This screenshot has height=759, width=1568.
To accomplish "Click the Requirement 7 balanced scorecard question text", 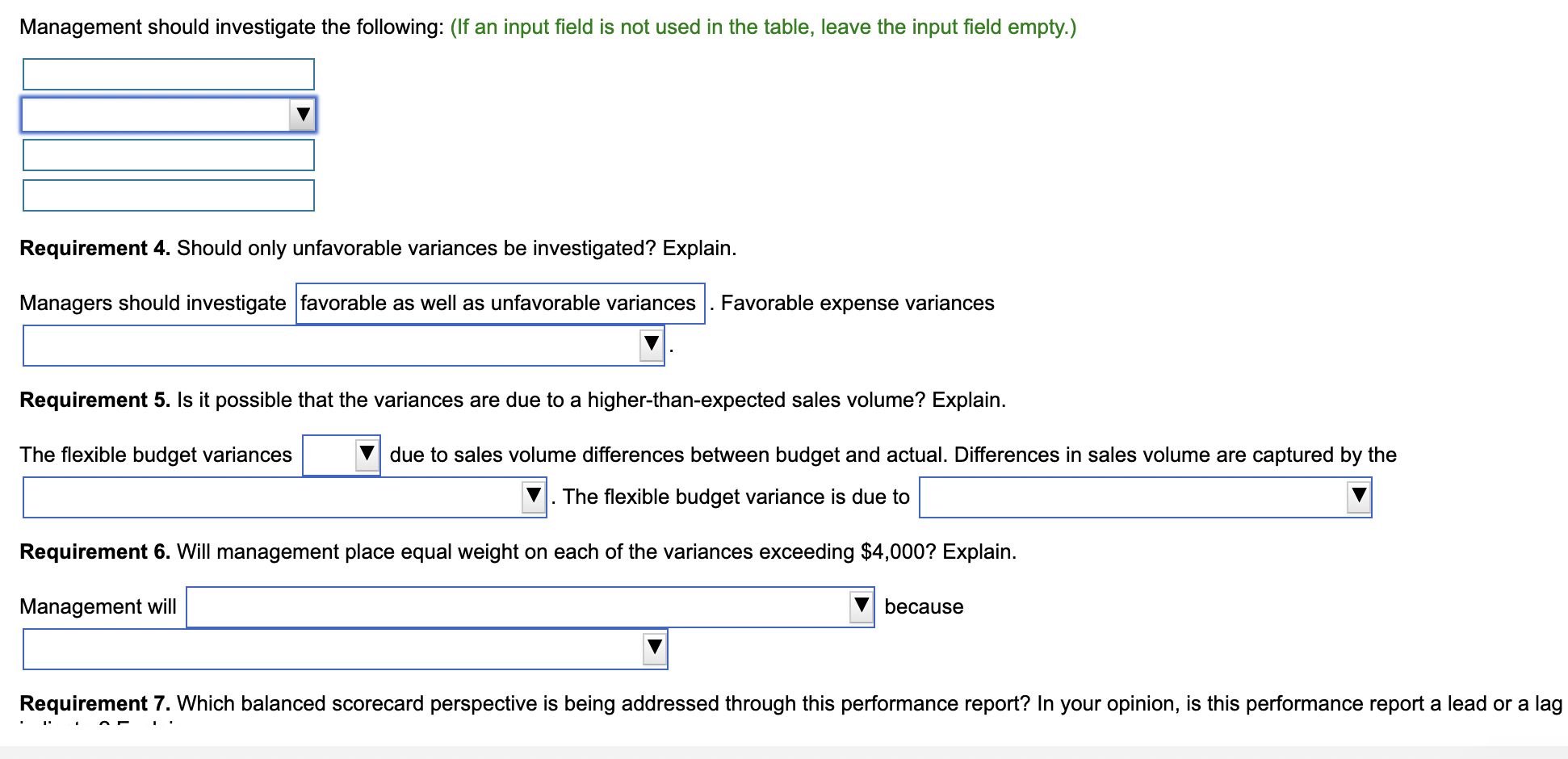I will (x=565, y=702).
